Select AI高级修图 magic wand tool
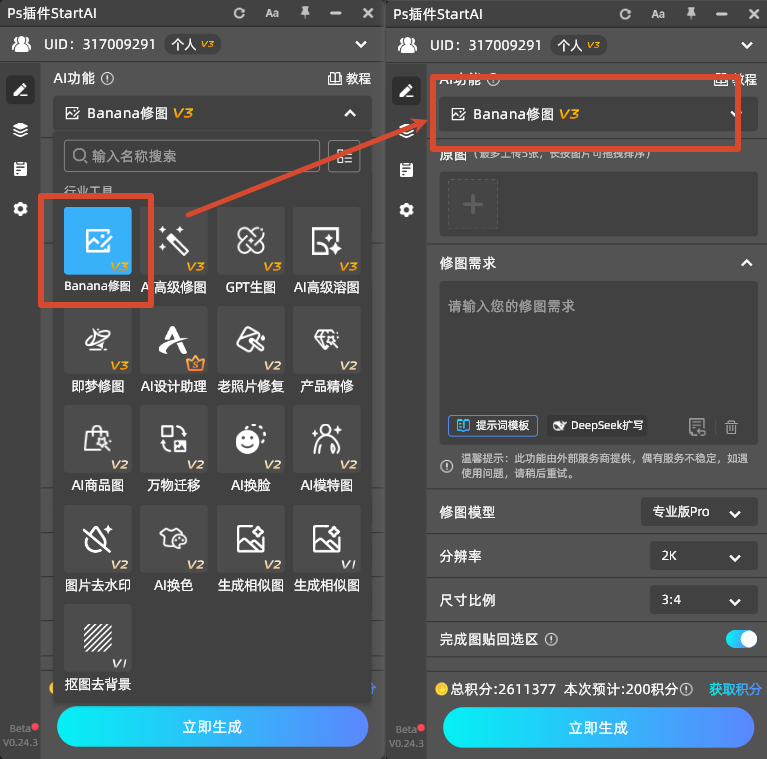The height and width of the screenshot is (759, 767). pyautogui.click(x=174, y=241)
